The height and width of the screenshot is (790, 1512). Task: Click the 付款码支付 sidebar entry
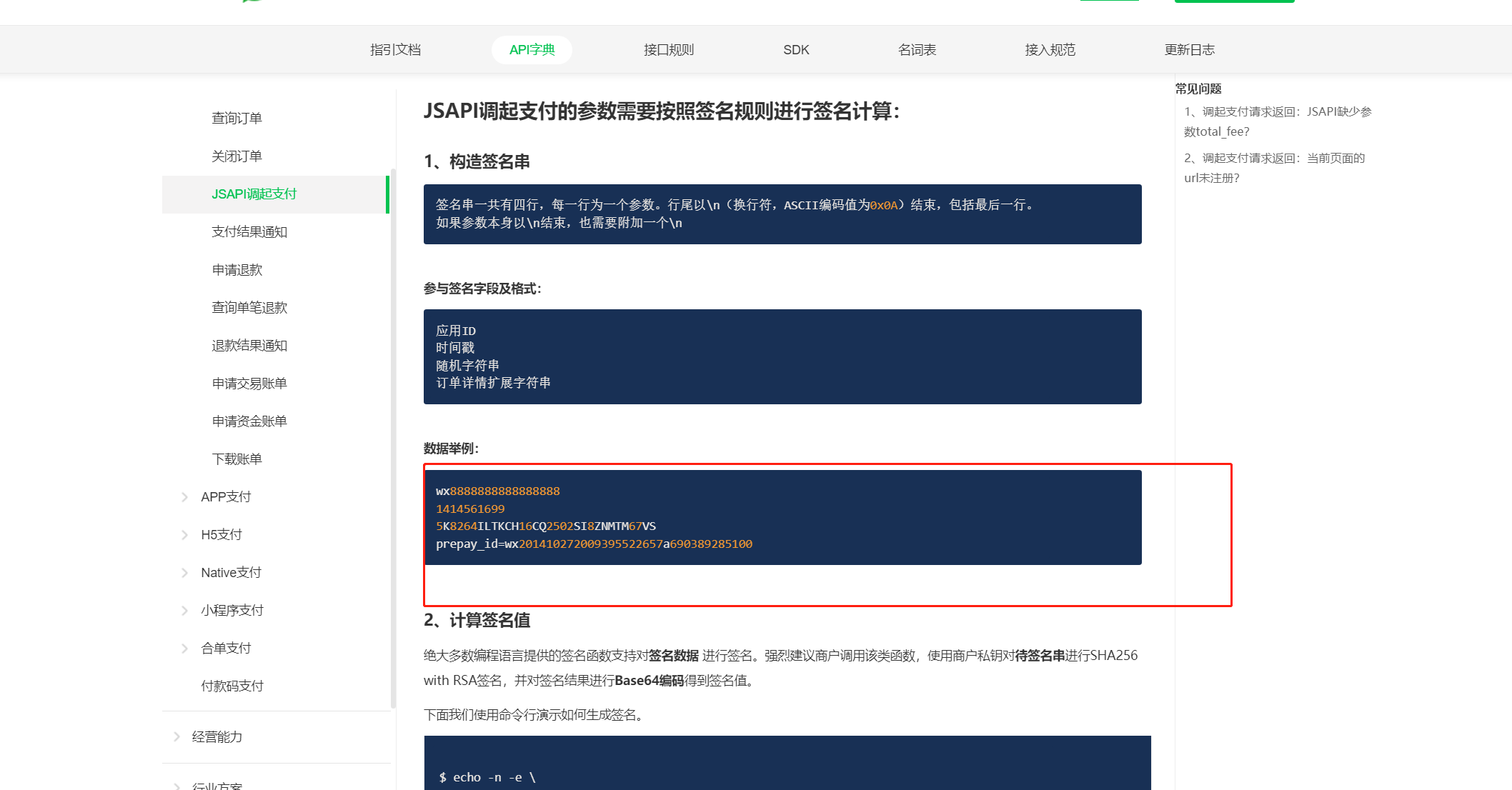coord(232,686)
